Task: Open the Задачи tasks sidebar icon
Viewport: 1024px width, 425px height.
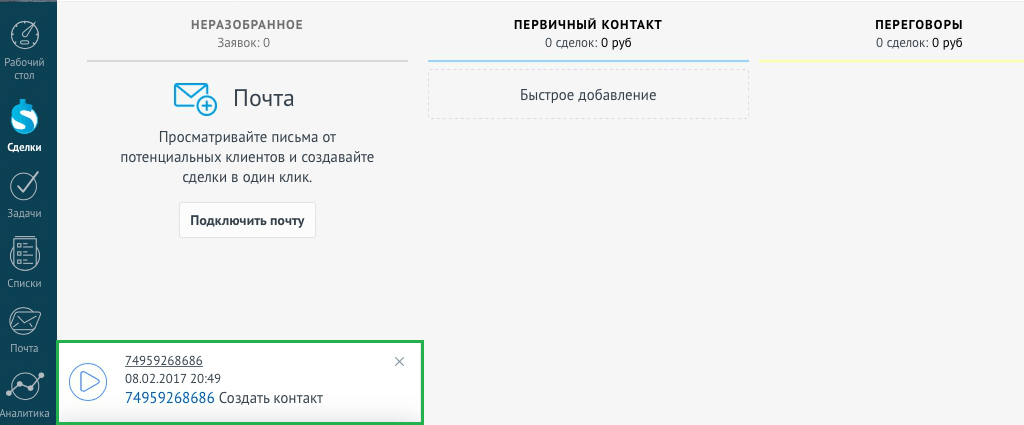Action: (24, 187)
